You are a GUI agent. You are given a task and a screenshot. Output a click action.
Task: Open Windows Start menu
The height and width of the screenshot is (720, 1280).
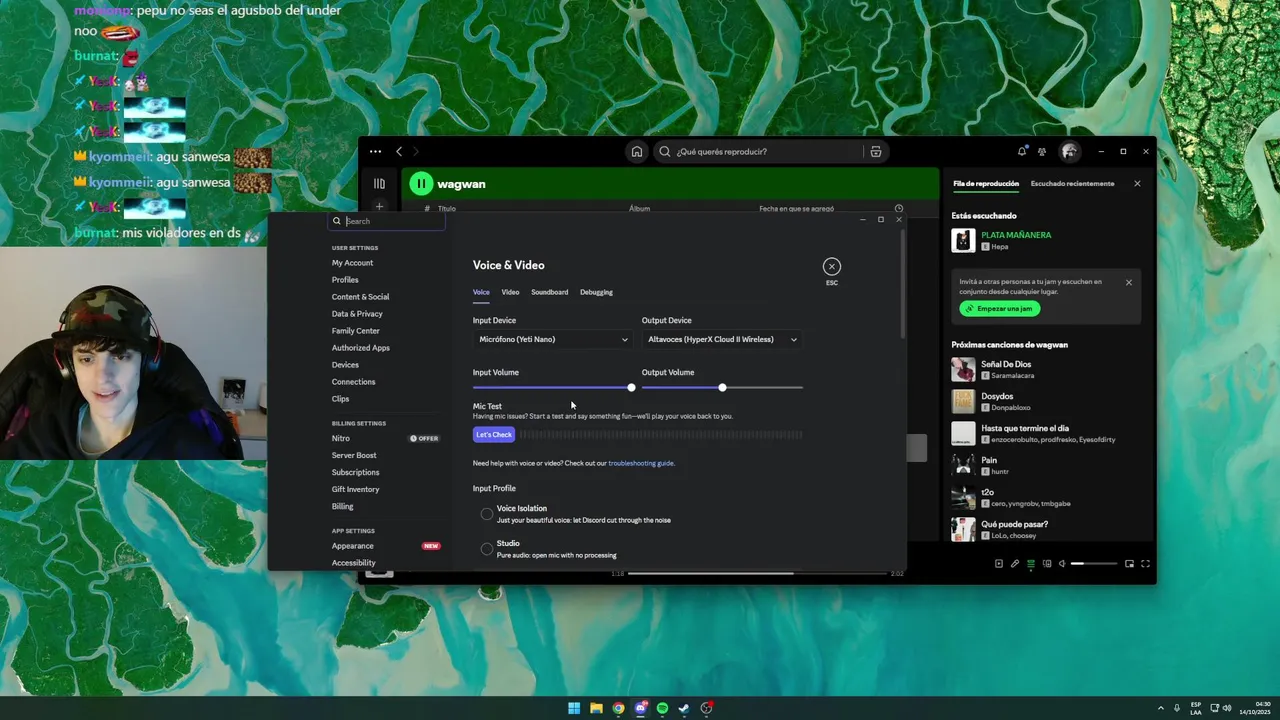(574, 708)
